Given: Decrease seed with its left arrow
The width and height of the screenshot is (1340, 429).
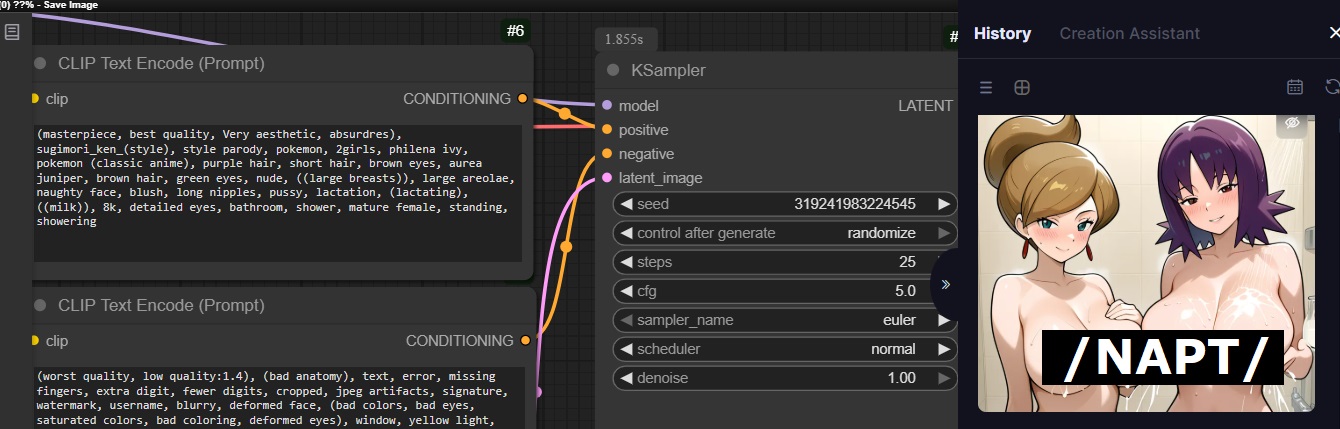Looking at the screenshot, I should pos(627,204).
